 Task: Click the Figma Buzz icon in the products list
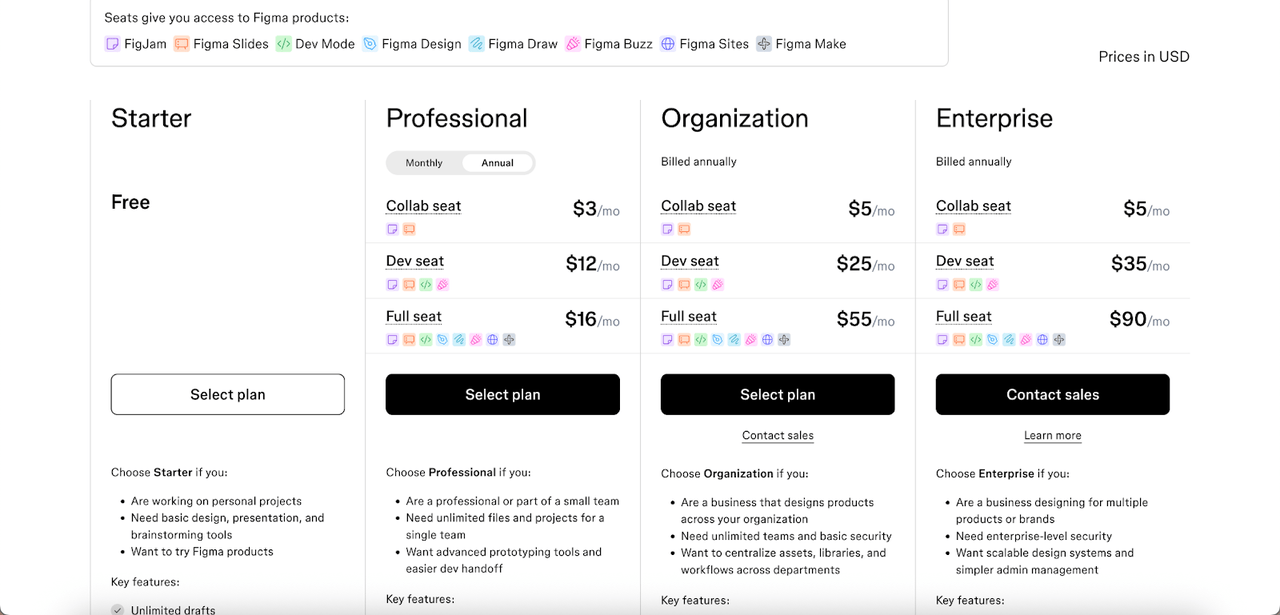pos(572,44)
